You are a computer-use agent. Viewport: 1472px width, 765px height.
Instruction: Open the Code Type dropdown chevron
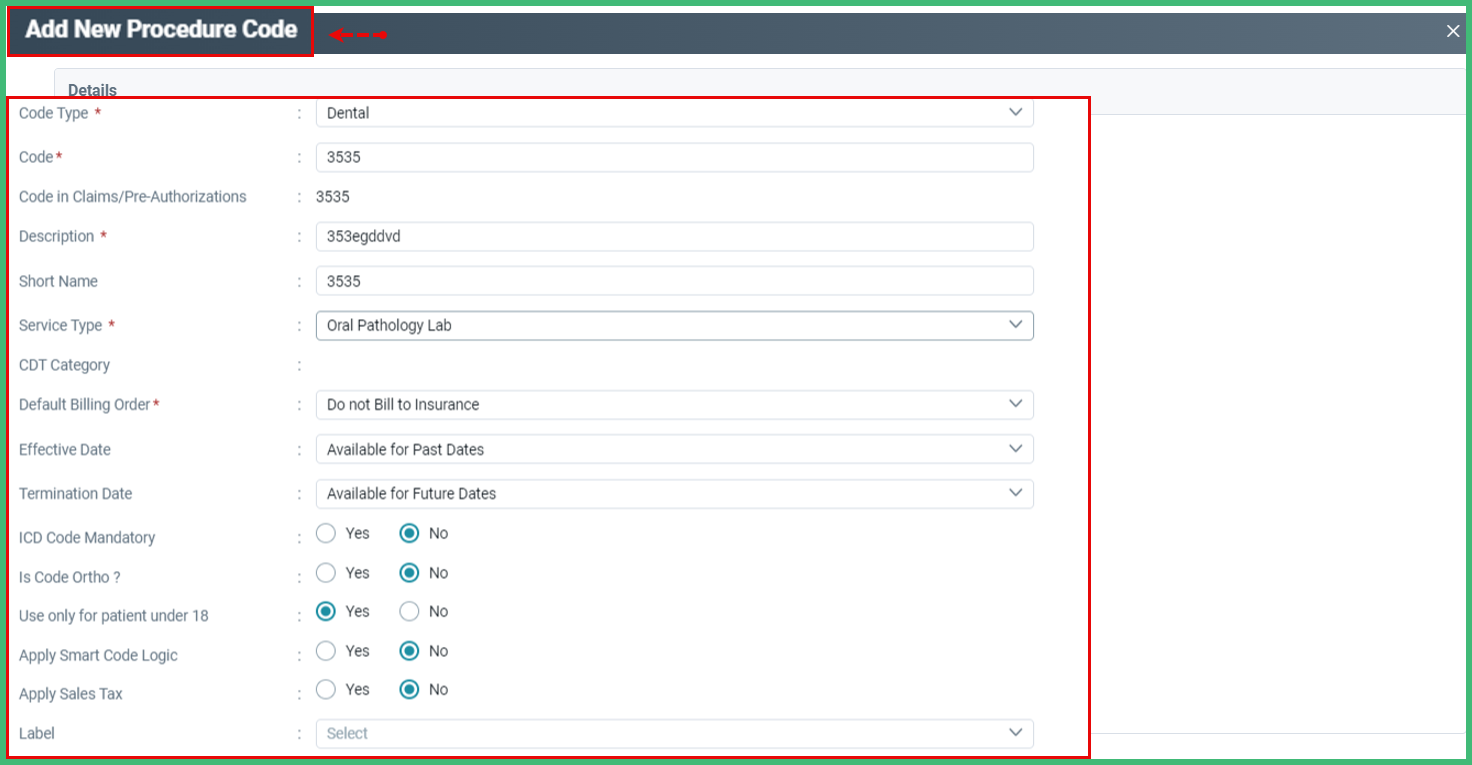point(1017,112)
